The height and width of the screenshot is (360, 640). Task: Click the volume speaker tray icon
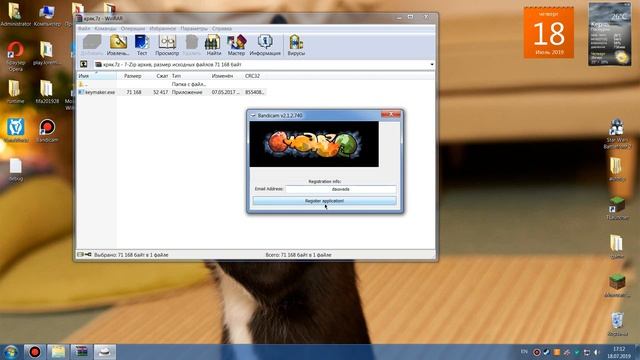click(597, 352)
